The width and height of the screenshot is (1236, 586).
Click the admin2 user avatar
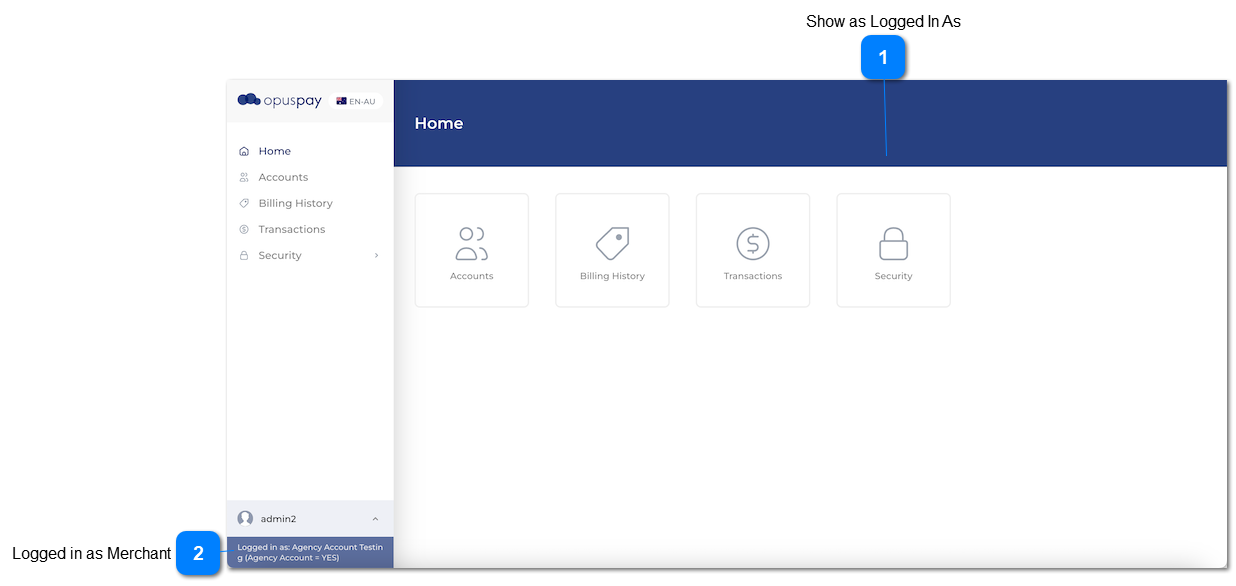pos(245,518)
